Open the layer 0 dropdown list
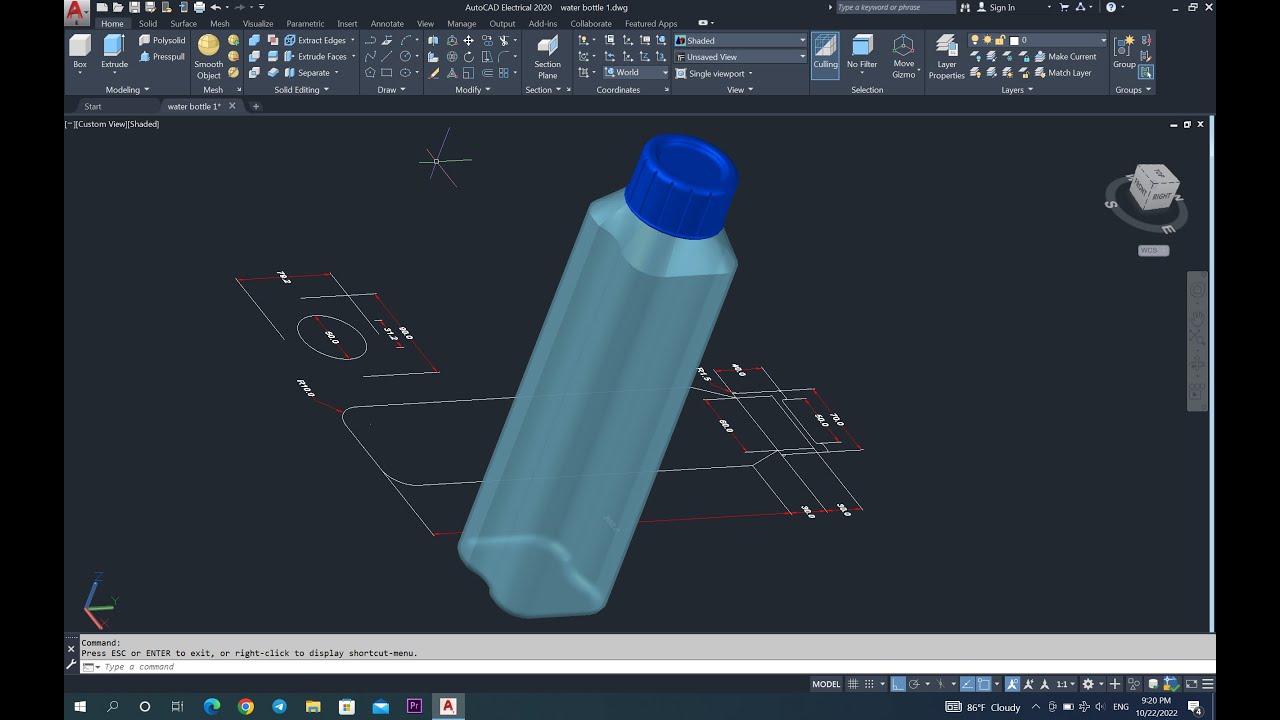The height and width of the screenshot is (720, 1280). (1038, 41)
